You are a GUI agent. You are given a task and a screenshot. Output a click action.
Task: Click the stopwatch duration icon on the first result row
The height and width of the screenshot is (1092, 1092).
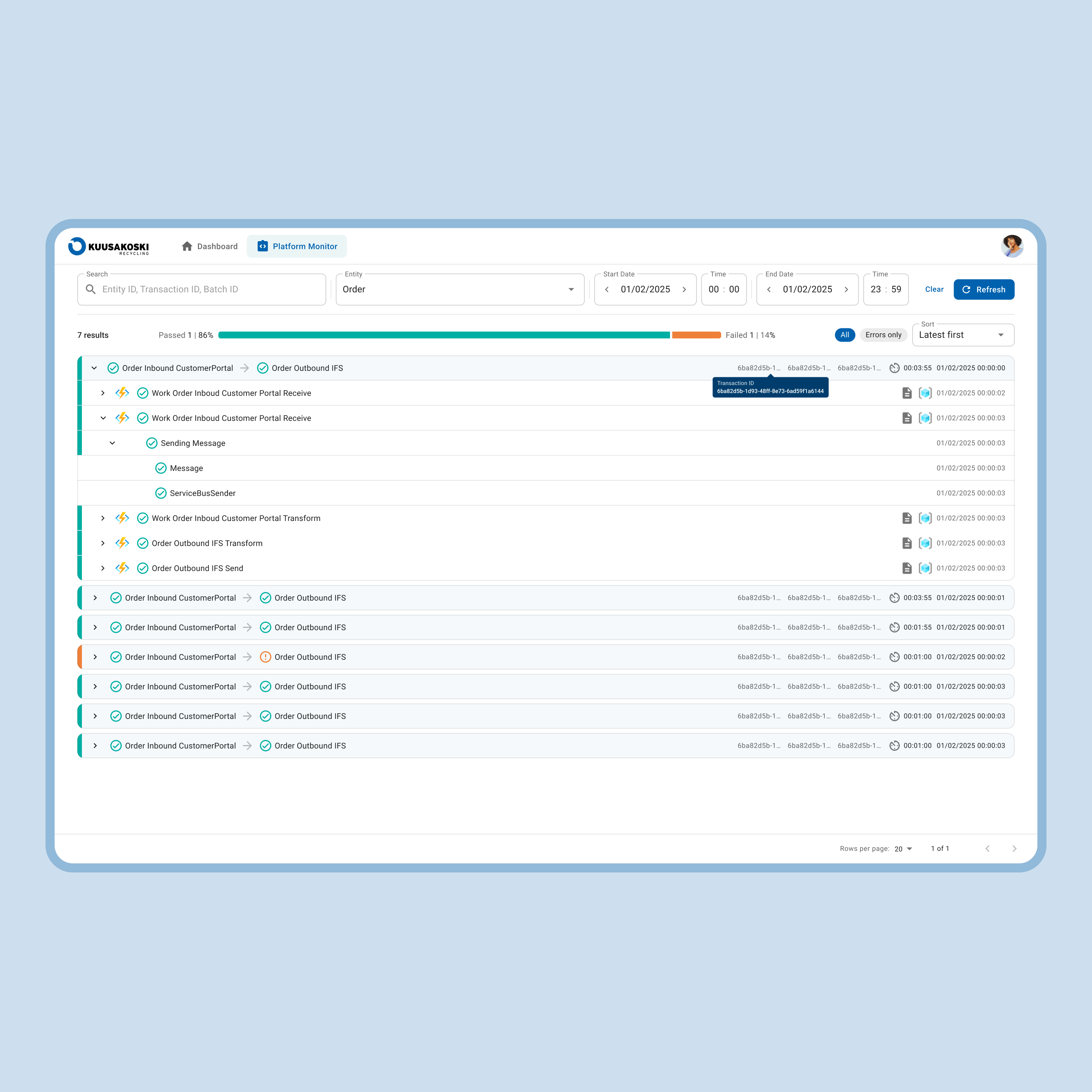[895, 368]
